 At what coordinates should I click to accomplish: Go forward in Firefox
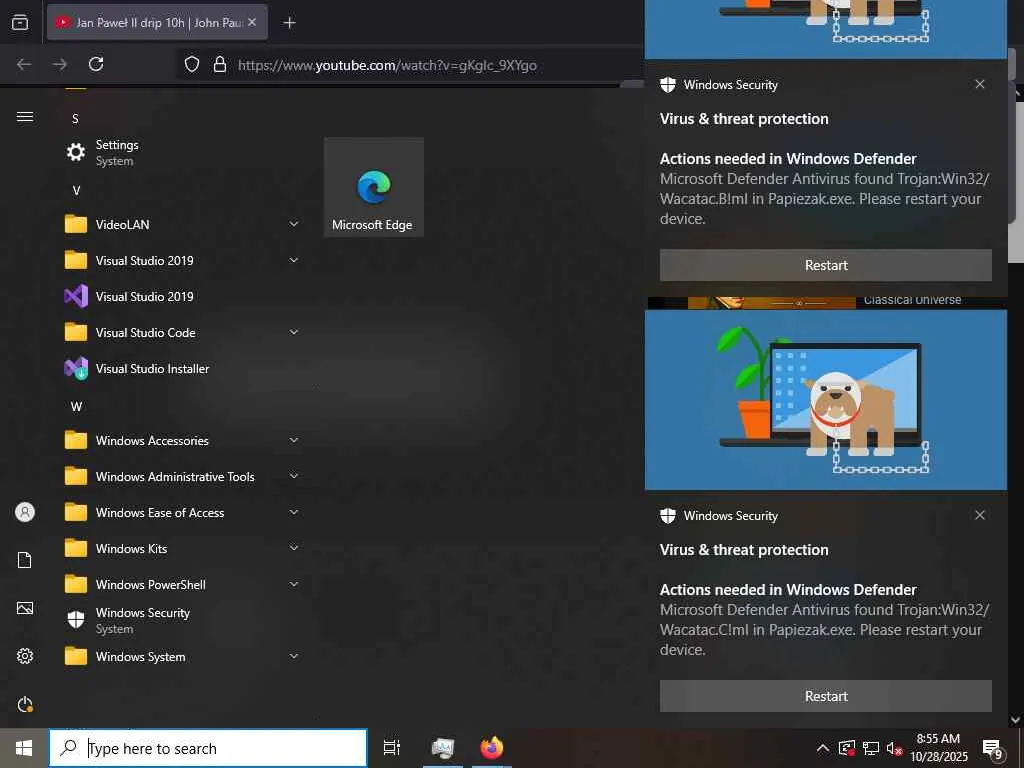59,64
